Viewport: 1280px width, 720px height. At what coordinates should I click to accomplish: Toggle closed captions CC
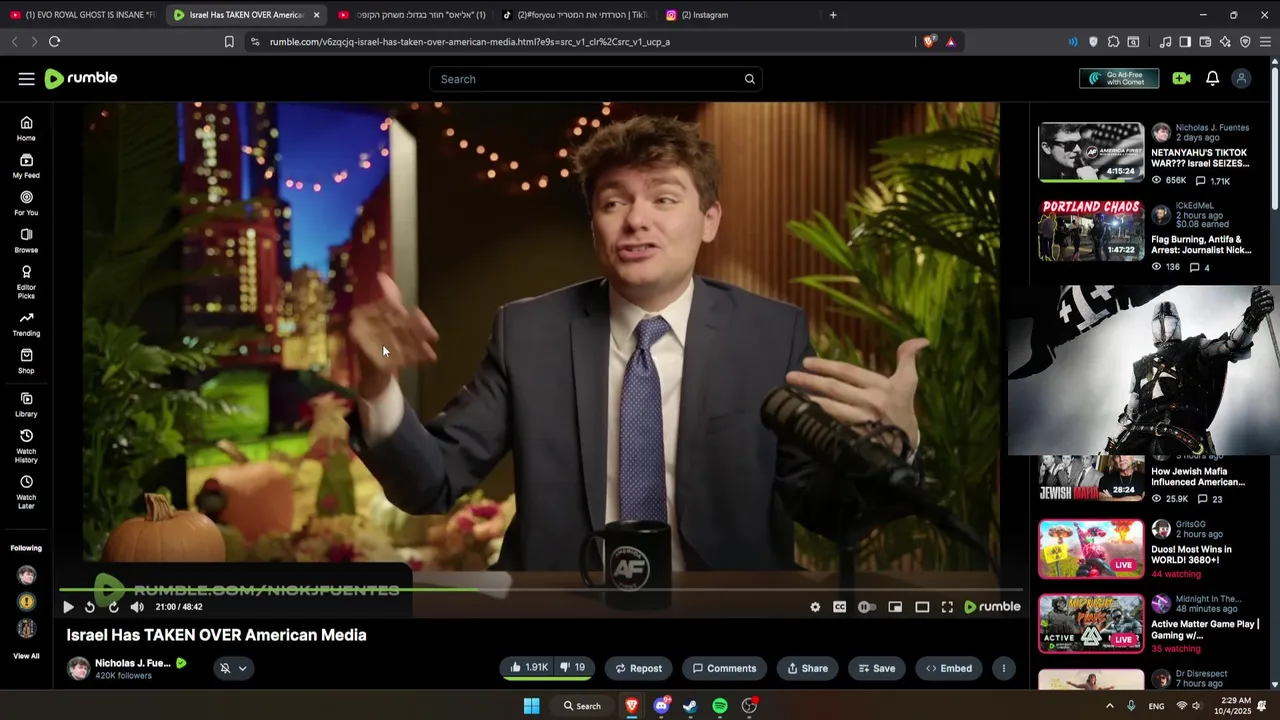tap(840, 607)
